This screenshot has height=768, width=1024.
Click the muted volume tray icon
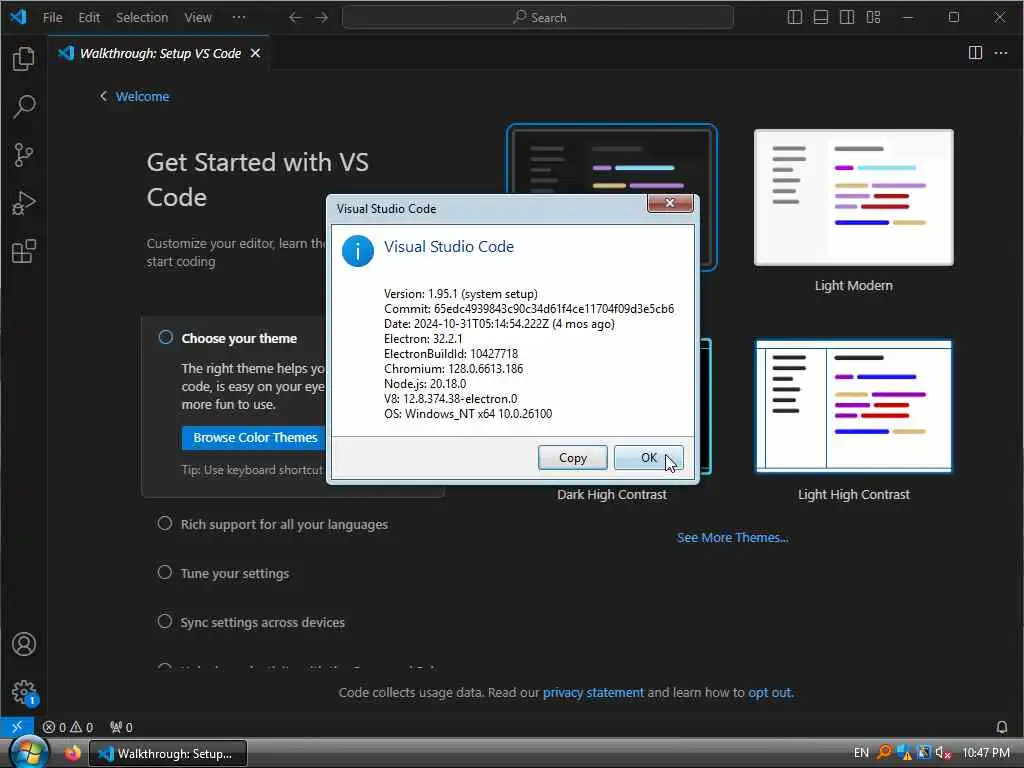coord(943,753)
